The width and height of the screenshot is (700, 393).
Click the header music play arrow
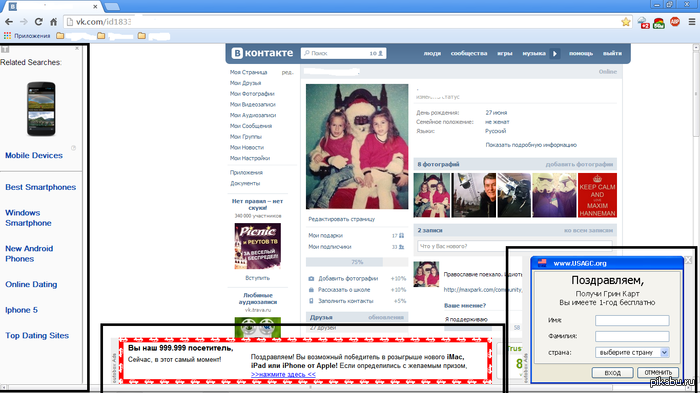coord(554,53)
